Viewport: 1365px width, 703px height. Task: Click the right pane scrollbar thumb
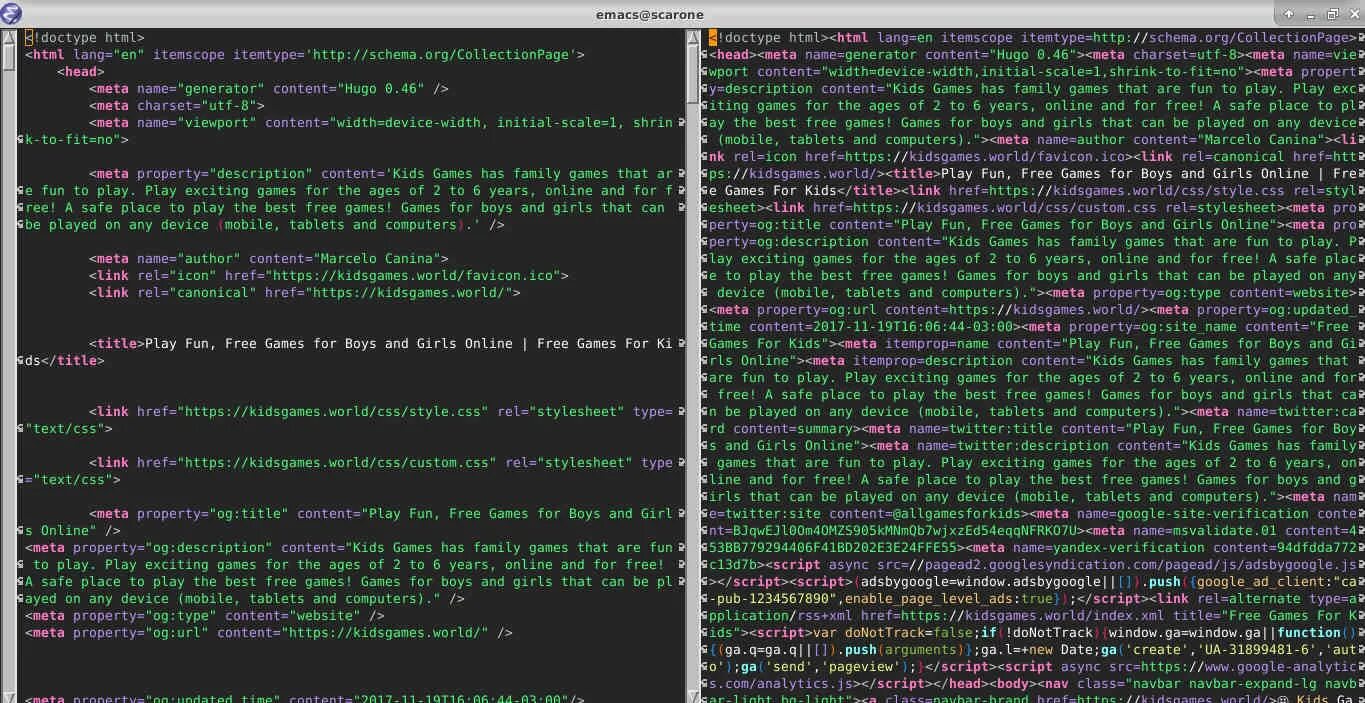[694, 75]
